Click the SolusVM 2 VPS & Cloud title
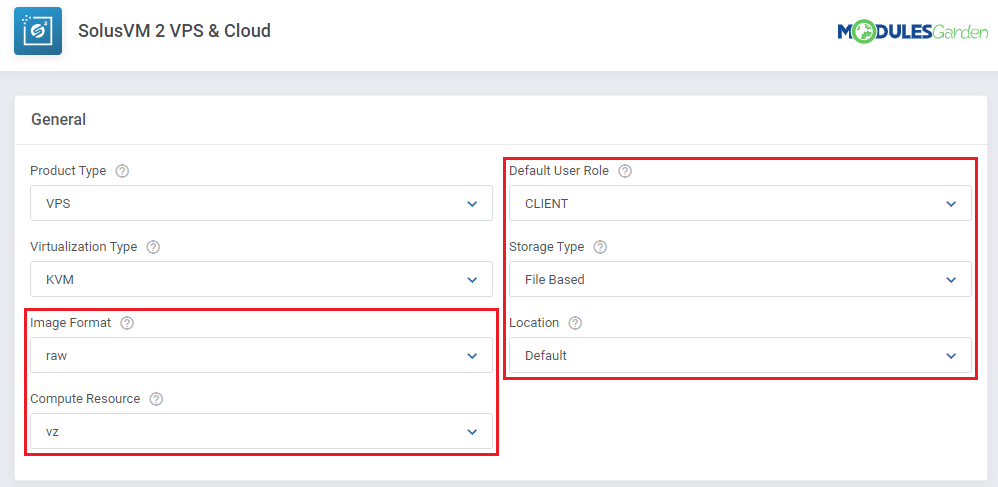 point(174,31)
